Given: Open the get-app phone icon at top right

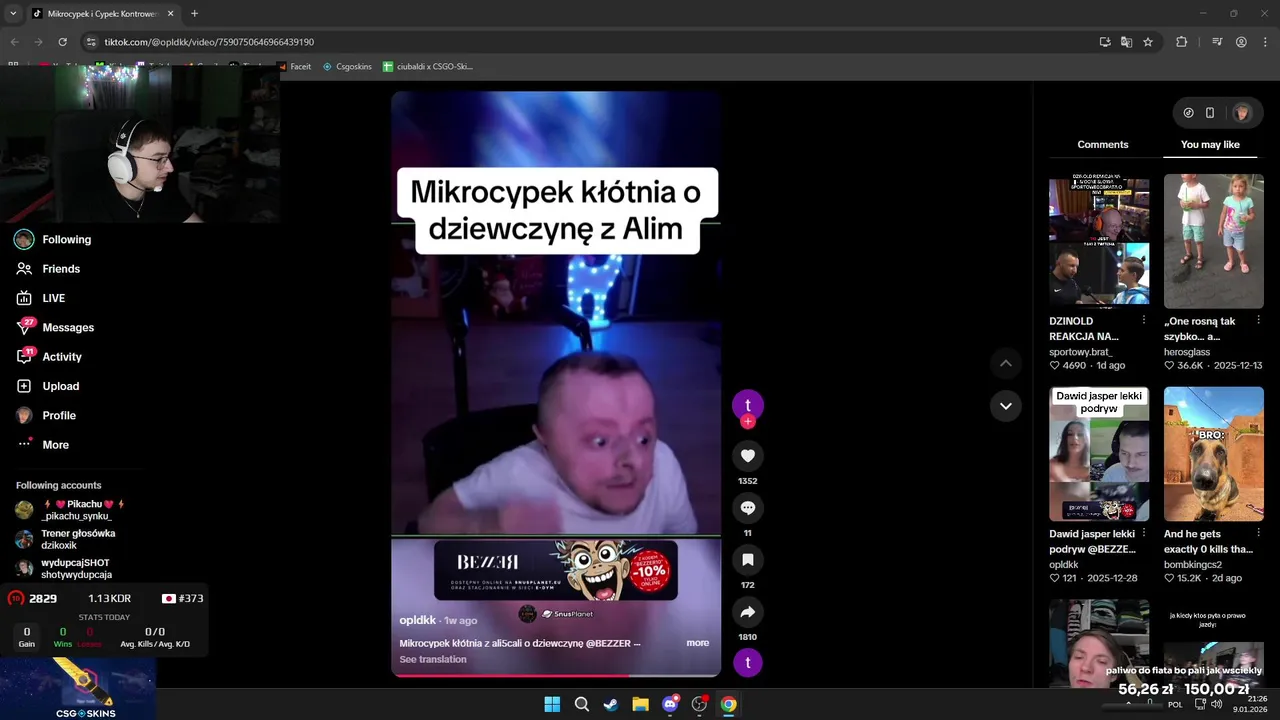Looking at the screenshot, I should (x=1210, y=113).
